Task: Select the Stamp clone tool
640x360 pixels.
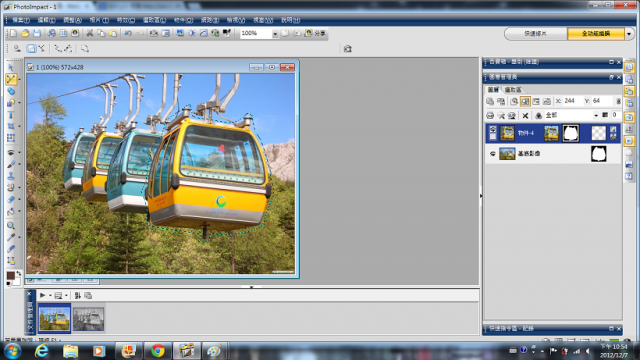Action: point(11,176)
